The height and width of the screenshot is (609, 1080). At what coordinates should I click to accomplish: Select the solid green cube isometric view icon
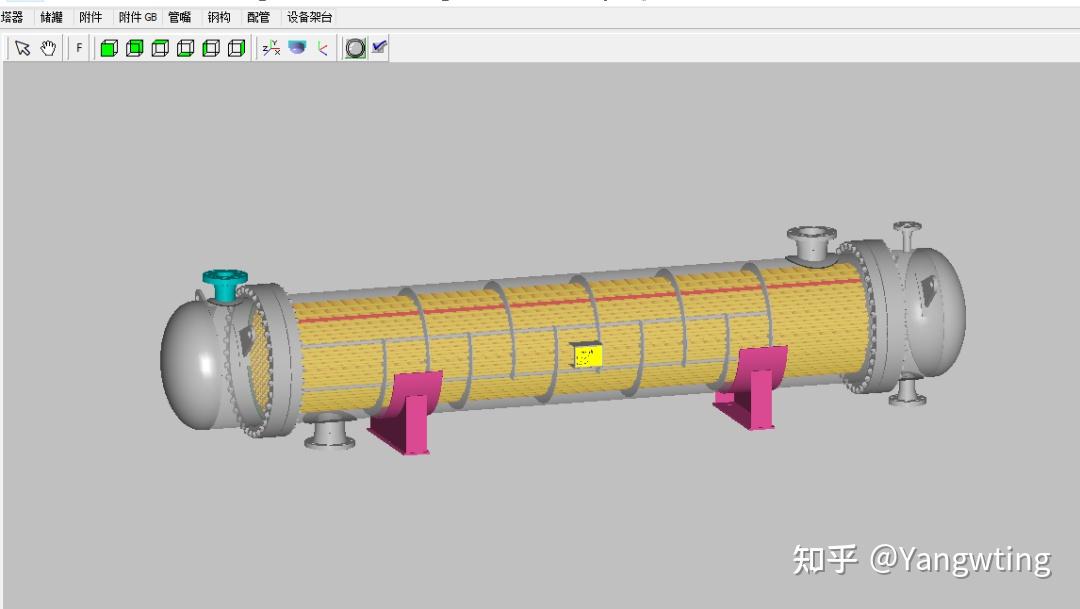[108, 46]
